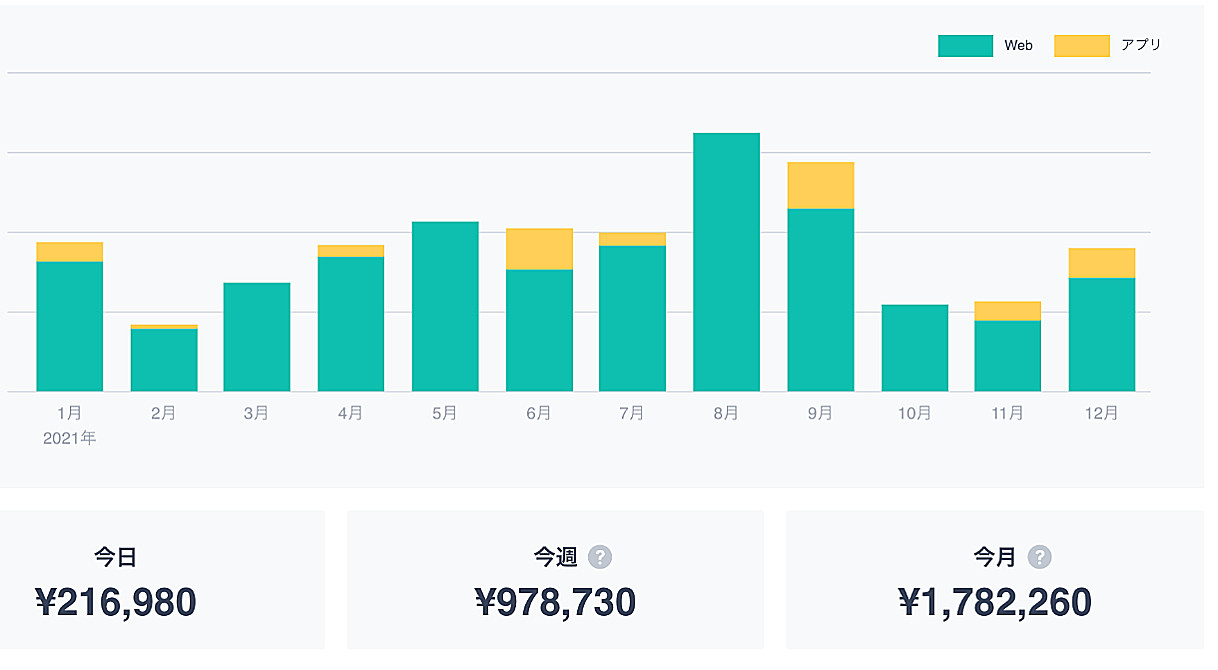
Task: Select the teal Web bar for 4月
Action: click(x=351, y=325)
